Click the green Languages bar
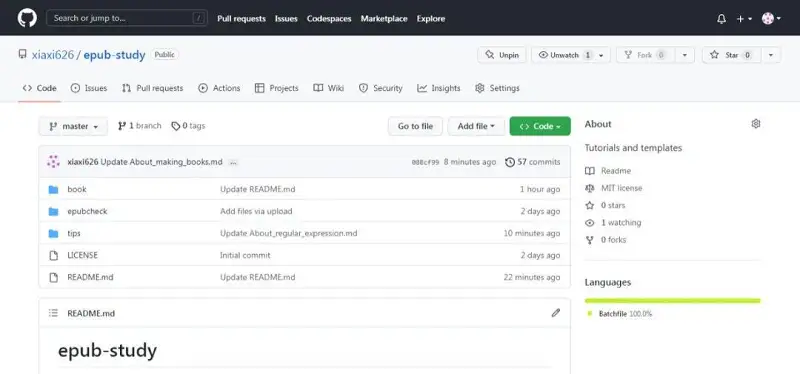Image resolution: width=800 pixels, height=374 pixels. 672,301
